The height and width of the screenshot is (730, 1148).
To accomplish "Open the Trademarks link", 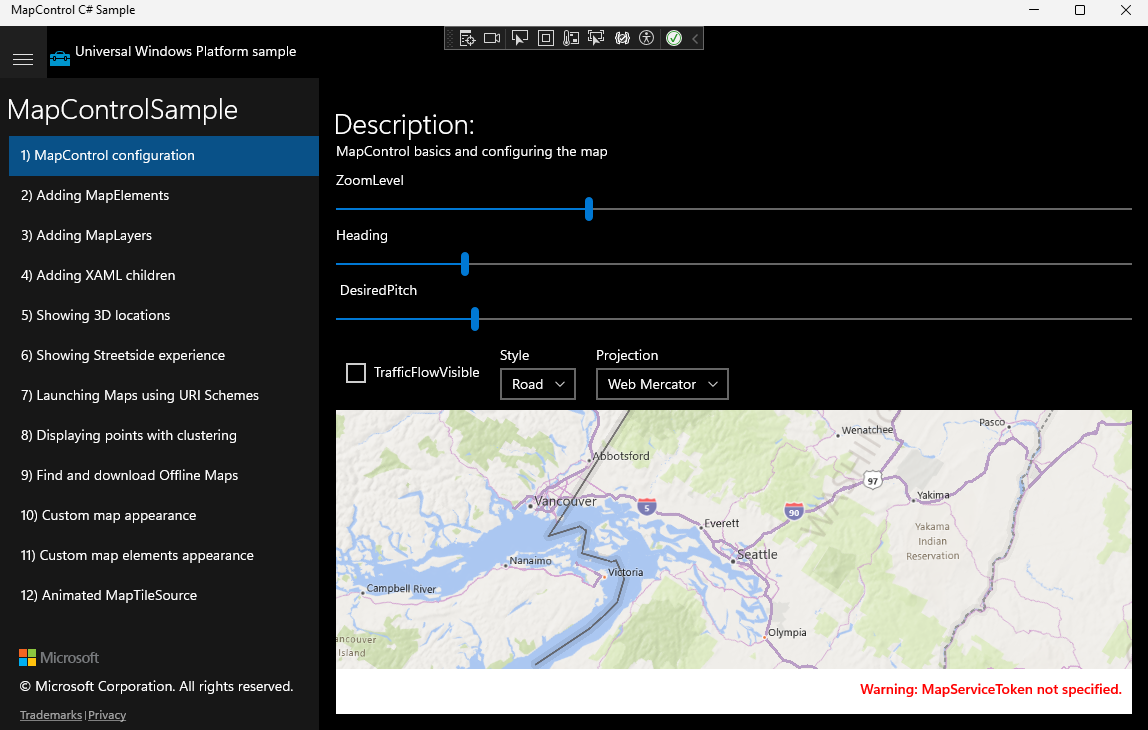I will [51, 715].
